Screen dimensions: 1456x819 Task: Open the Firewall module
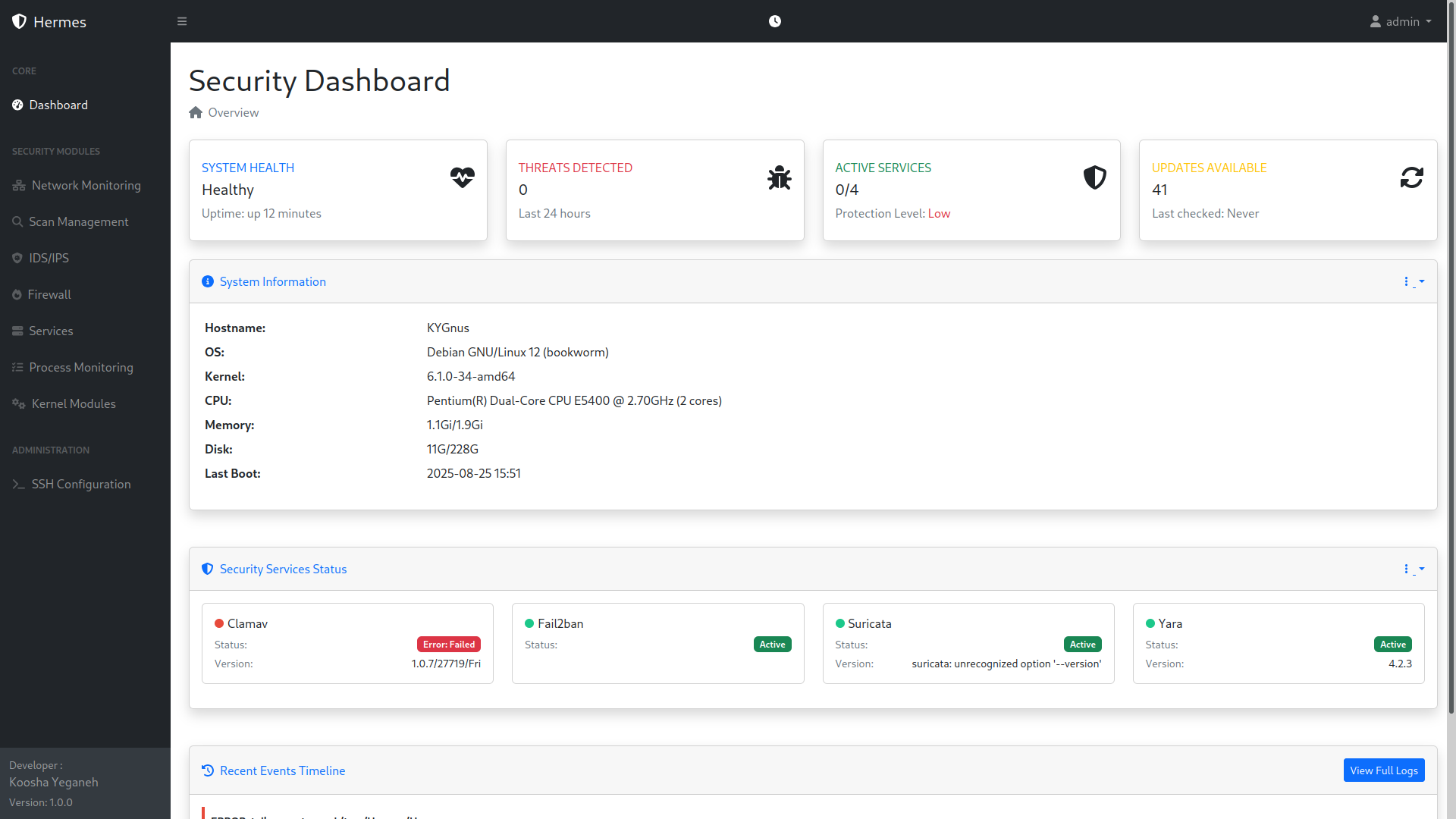click(x=49, y=294)
